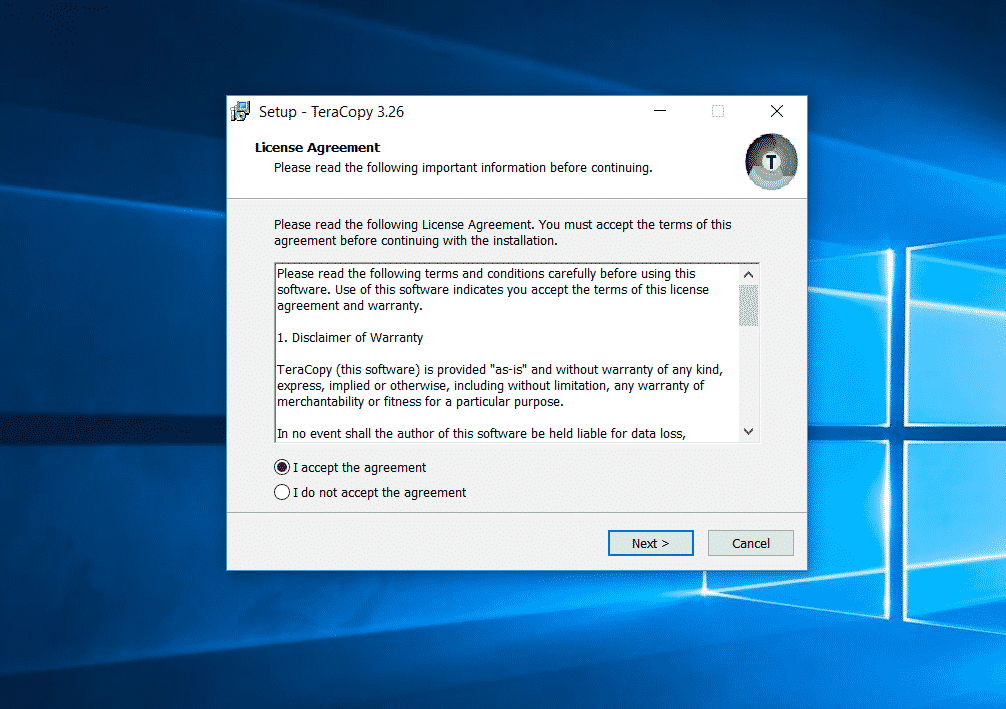Close the TeraCopy Setup dialog
The height and width of the screenshot is (709, 1006).
(x=776, y=111)
